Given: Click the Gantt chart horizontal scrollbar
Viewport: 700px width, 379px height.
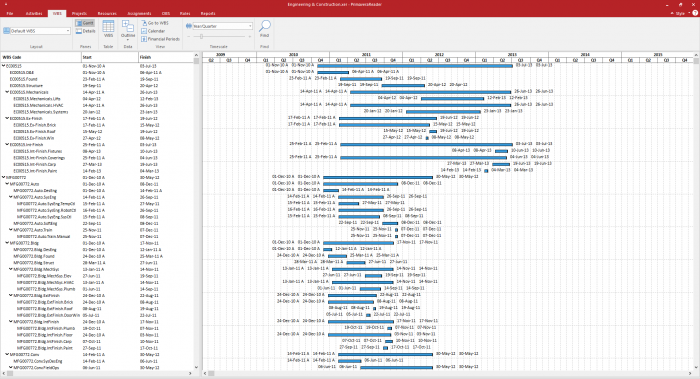Looking at the screenshot, I should [449, 373].
